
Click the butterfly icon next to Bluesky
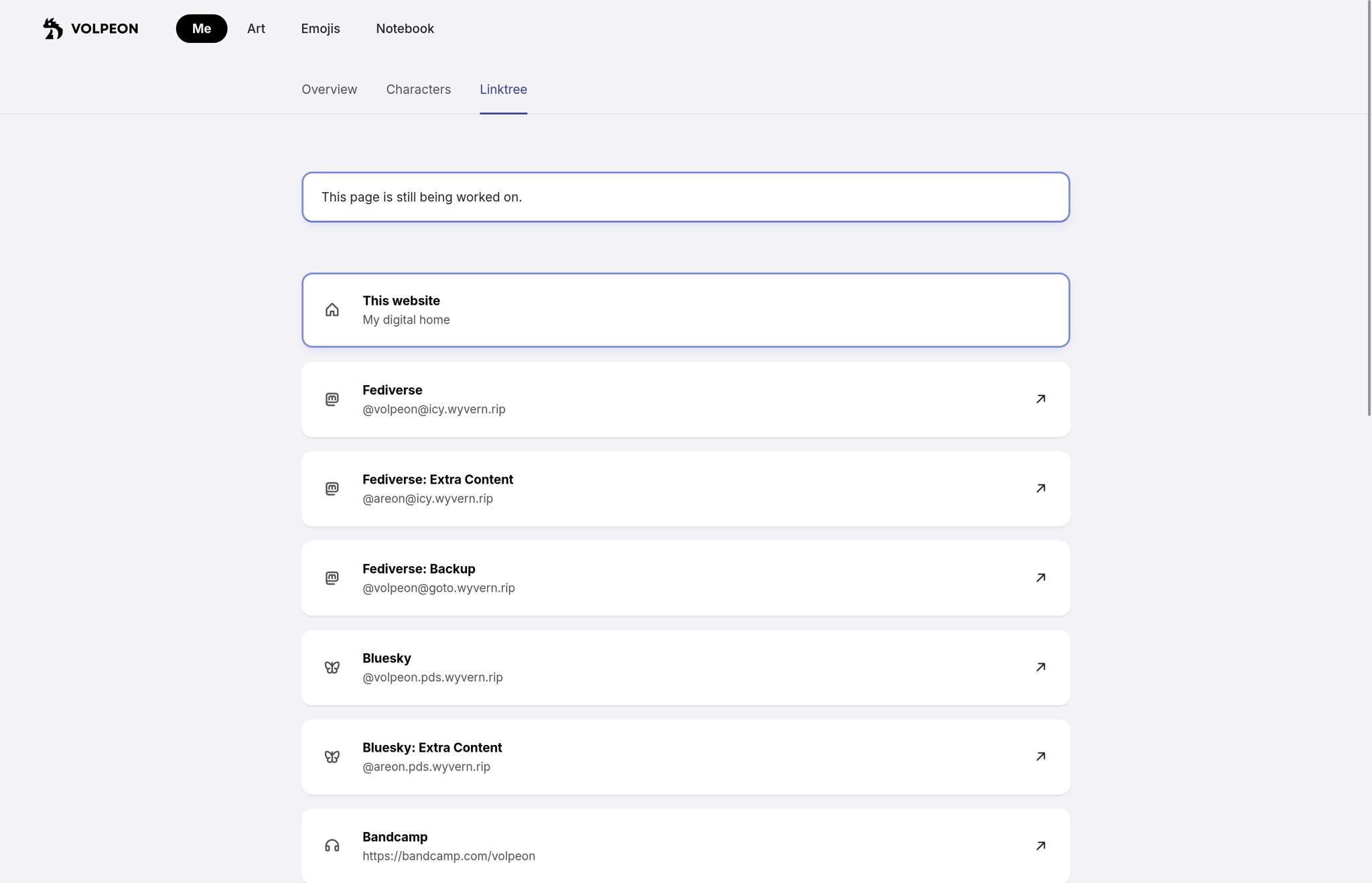click(332, 667)
